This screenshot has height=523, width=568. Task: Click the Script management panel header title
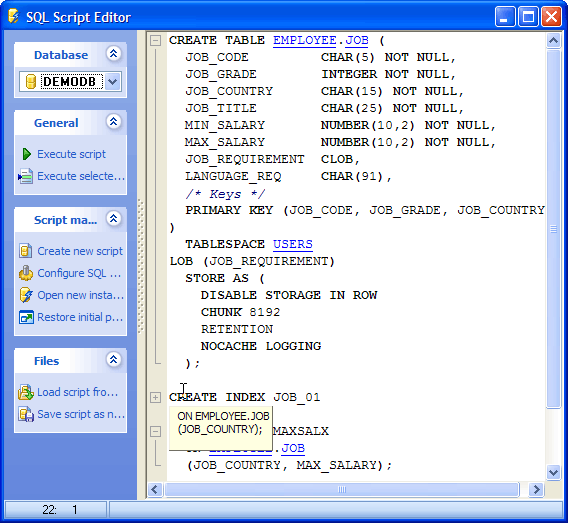click(x=66, y=220)
